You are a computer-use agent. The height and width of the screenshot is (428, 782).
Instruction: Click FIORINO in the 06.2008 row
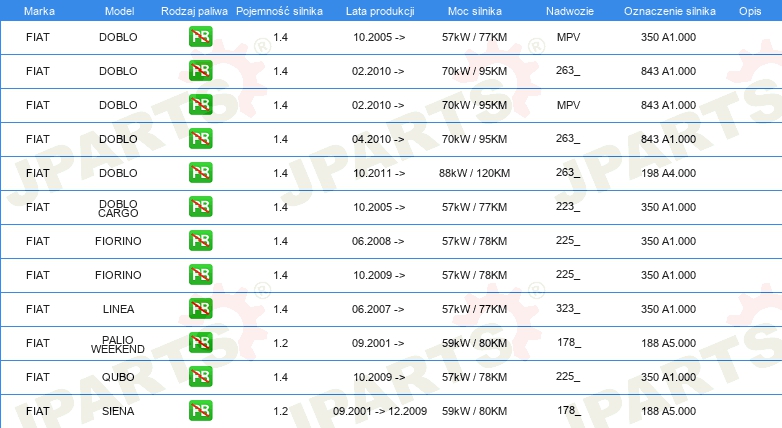point(118,241)
